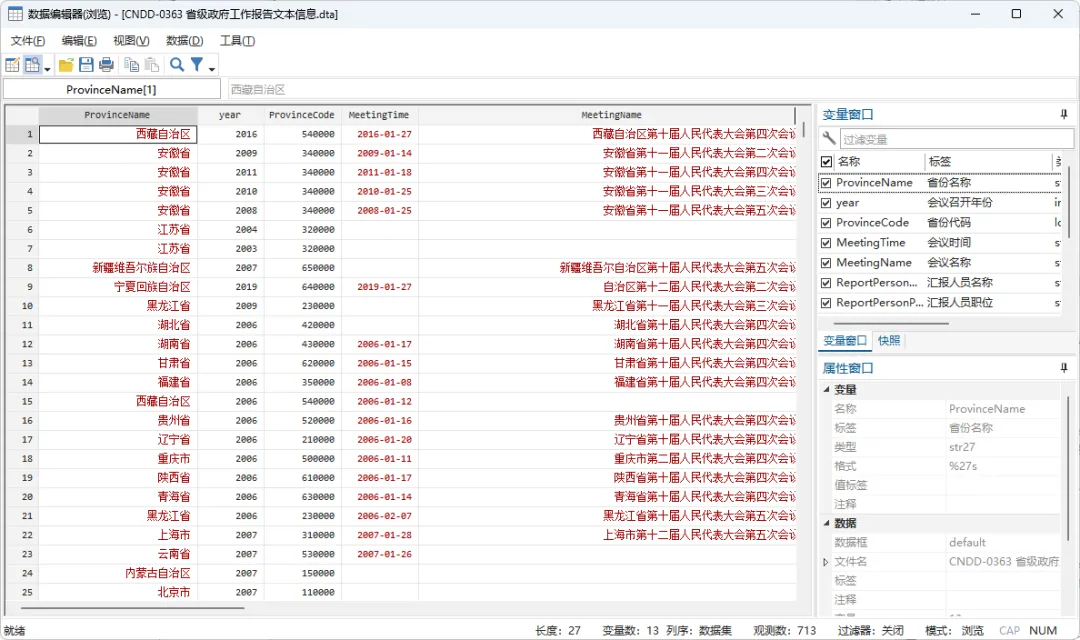1080x640 pixels.
Task: Open the 视图(V) menu
Action: 131,41
